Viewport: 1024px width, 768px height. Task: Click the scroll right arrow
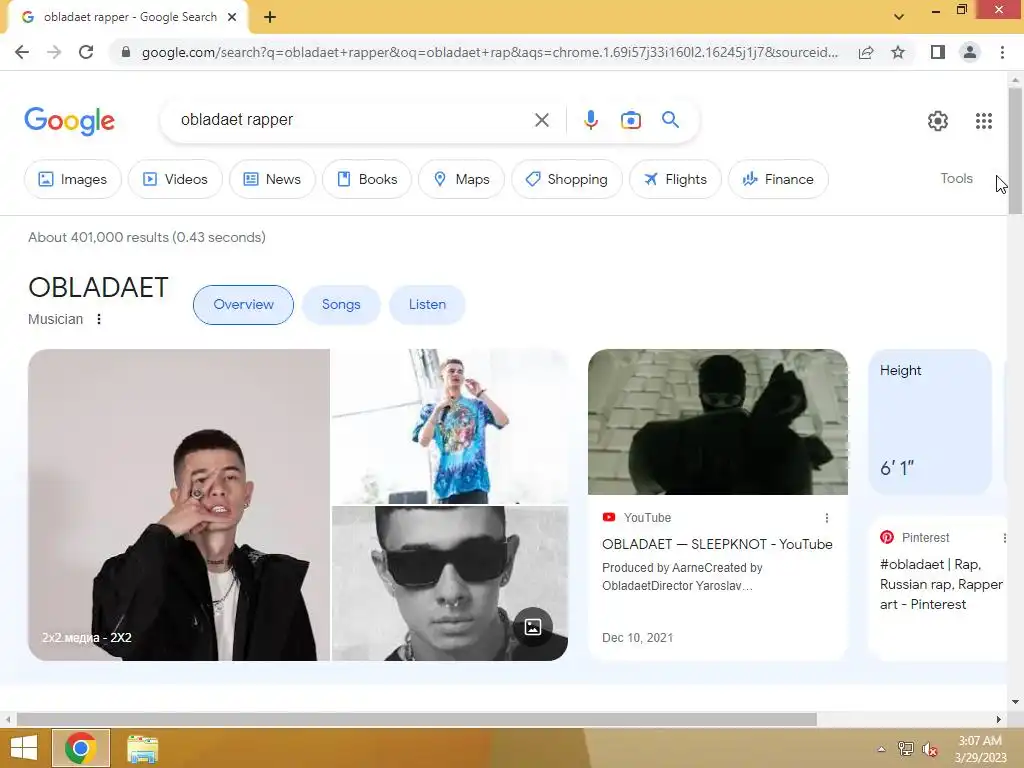[999, 719]
